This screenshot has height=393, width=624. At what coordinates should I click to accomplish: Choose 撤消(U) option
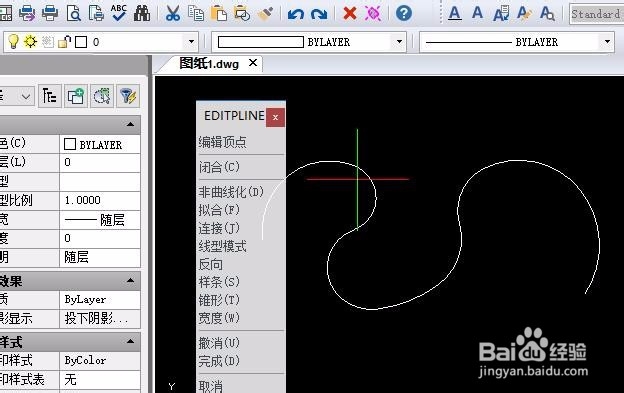pos(219,343)
